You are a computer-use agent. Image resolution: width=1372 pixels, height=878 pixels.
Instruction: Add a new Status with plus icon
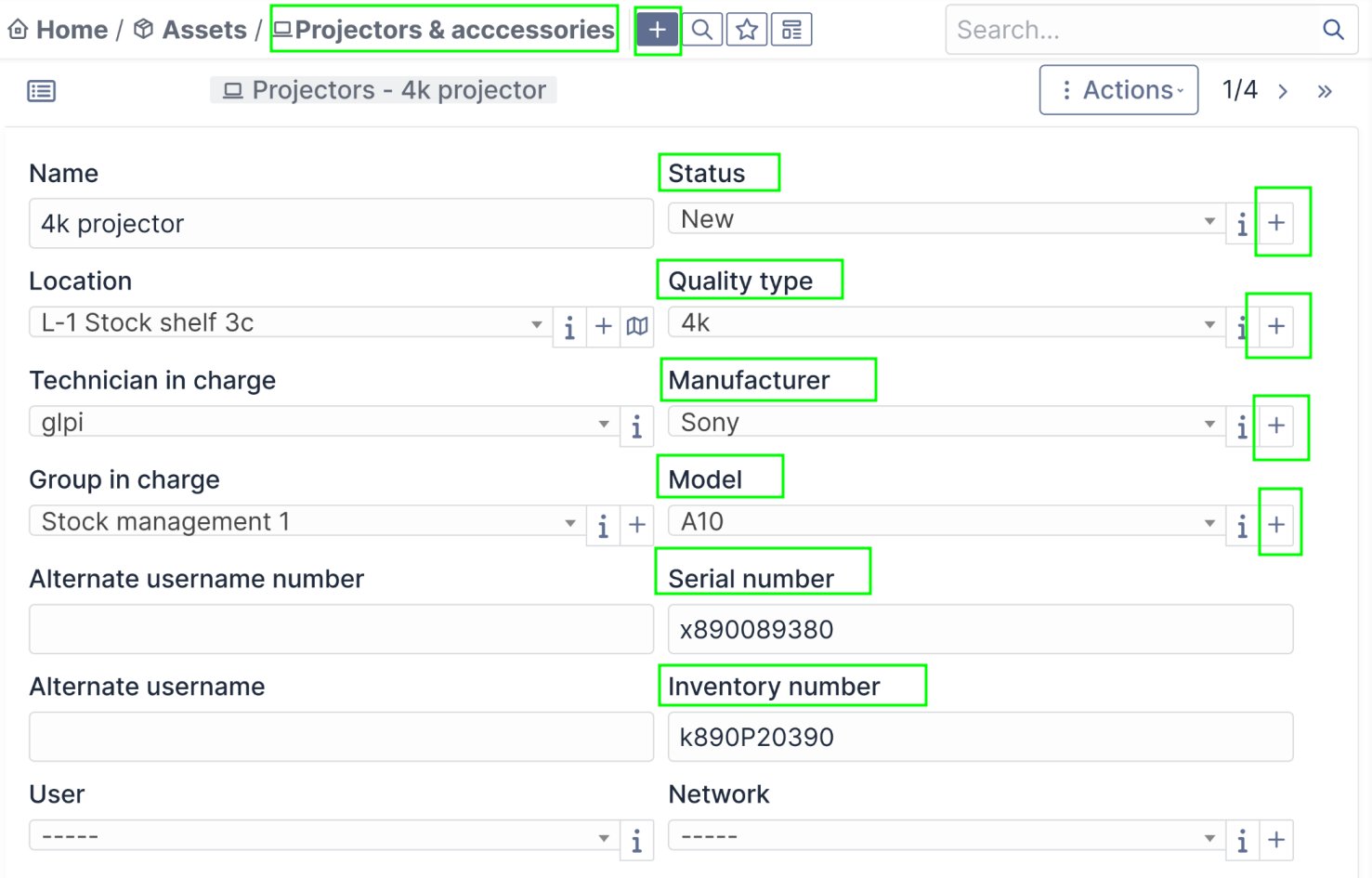coord(1276,223)
